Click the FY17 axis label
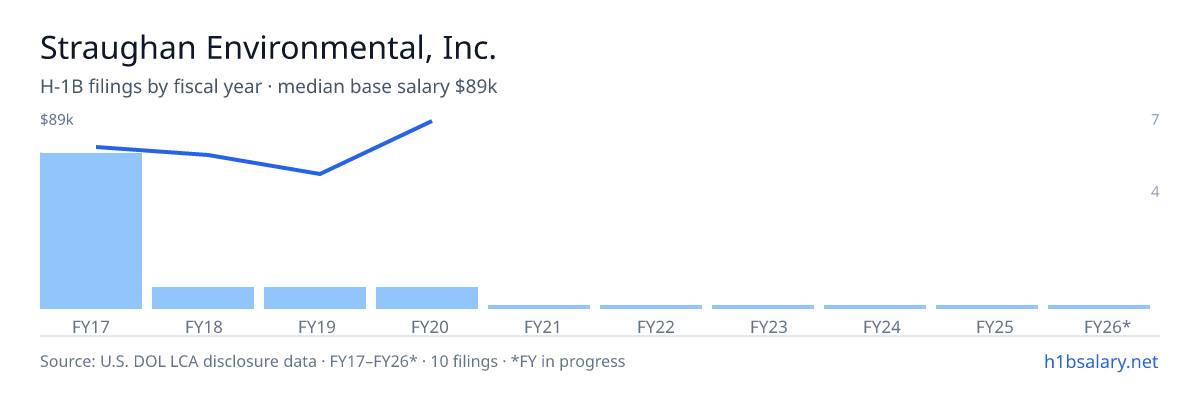Image resolution: width=1200 pixels, height=400 pixels. click(x=91, y=326)
